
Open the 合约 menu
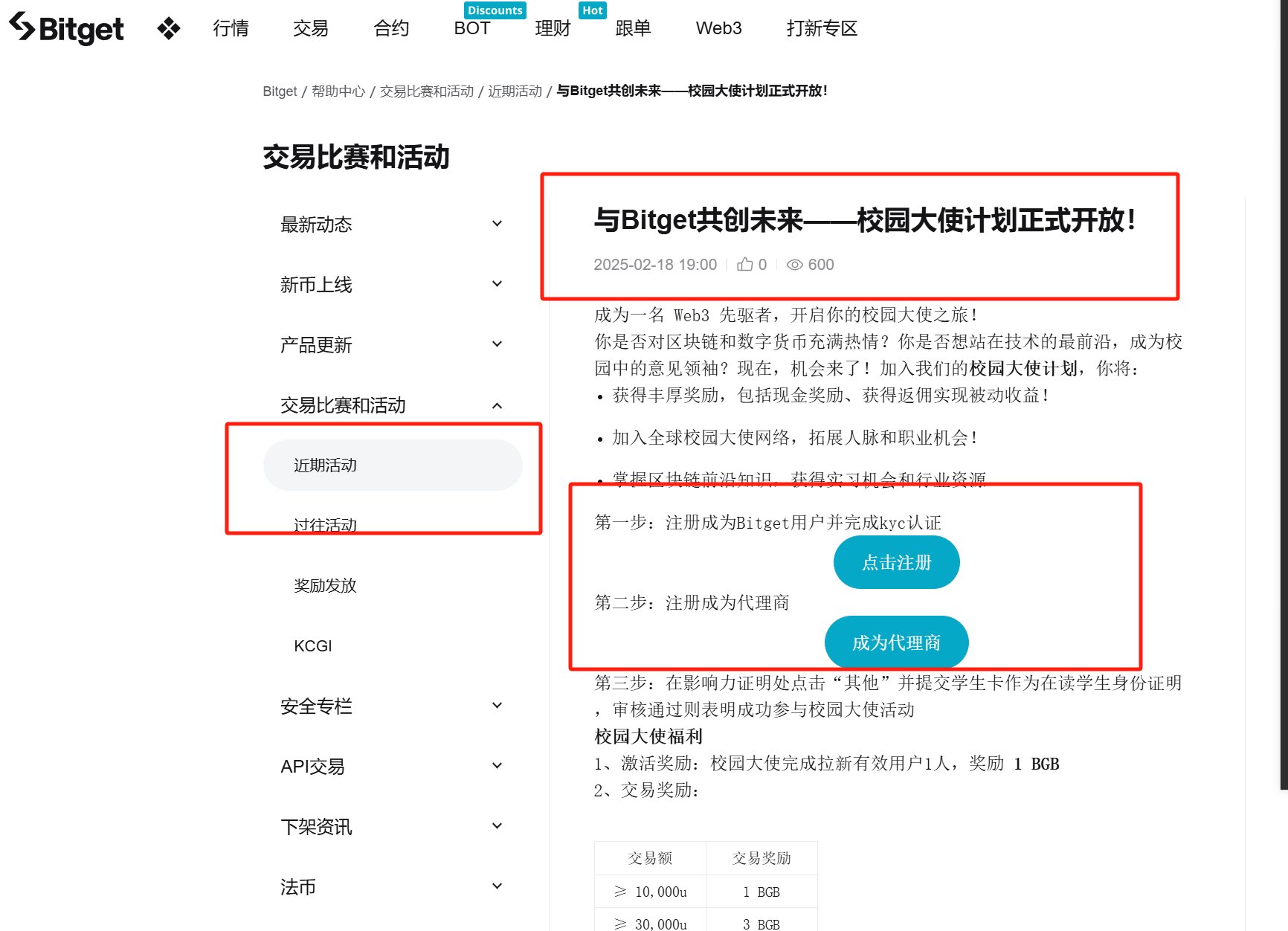click(x=391, y=28)
